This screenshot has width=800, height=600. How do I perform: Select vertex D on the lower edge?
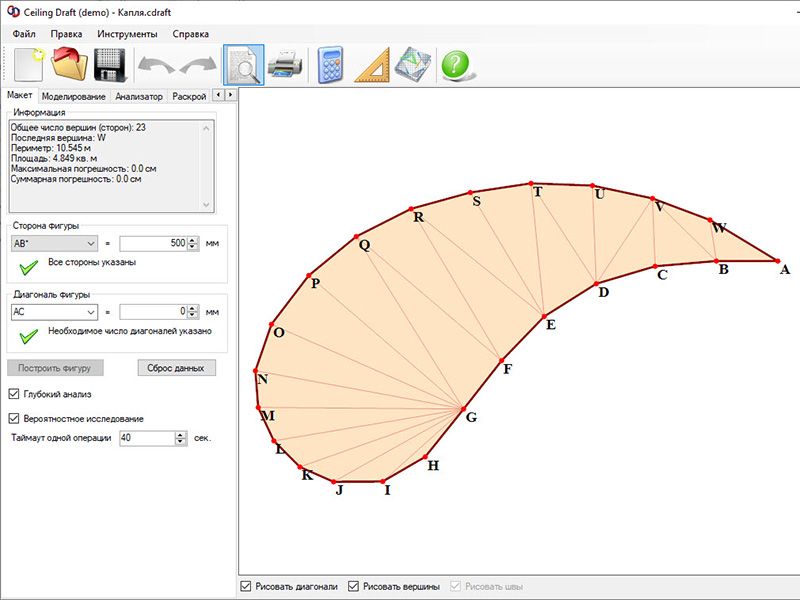pos(596,283)
